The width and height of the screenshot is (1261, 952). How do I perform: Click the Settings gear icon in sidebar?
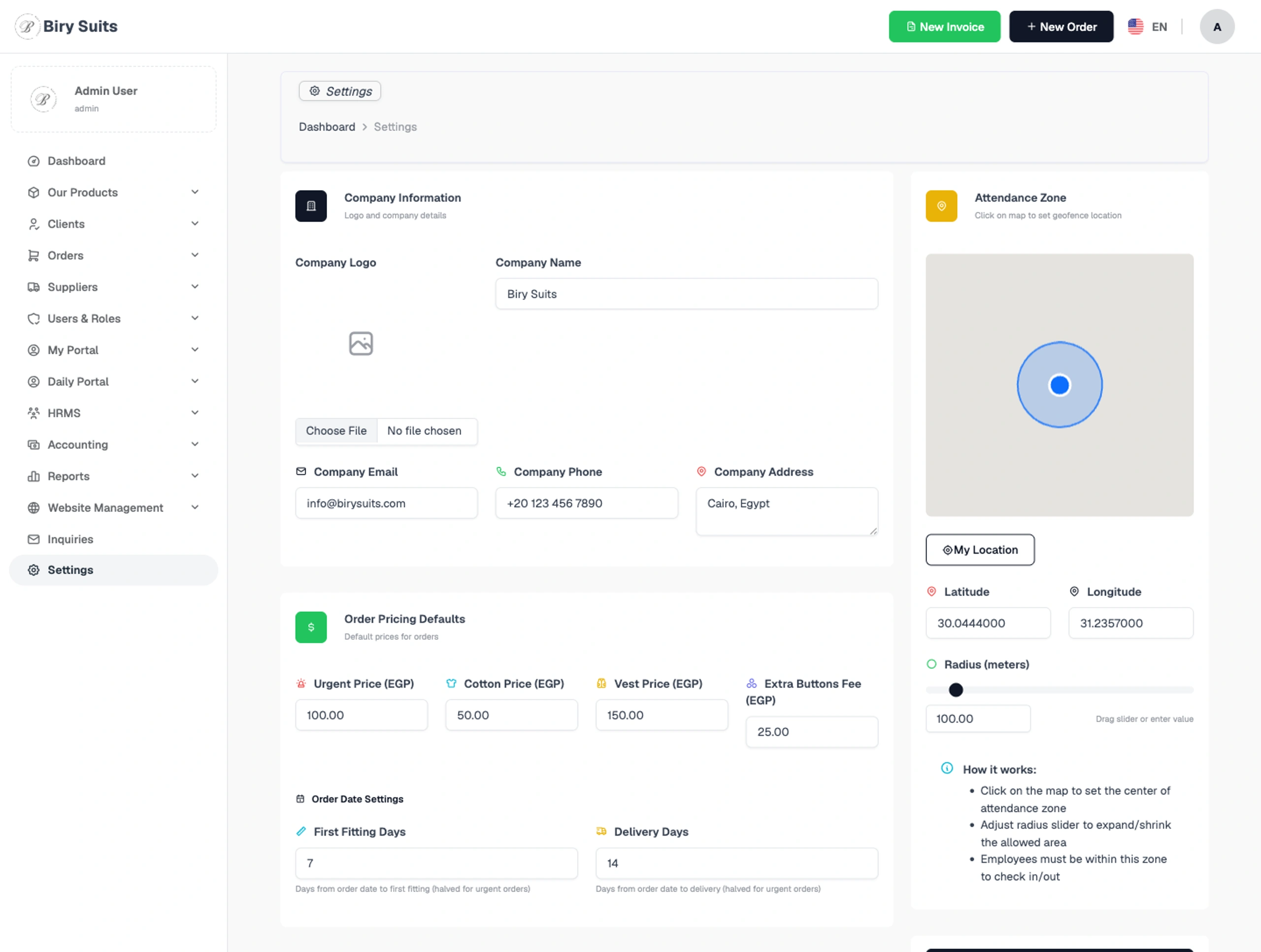(33, 570)
